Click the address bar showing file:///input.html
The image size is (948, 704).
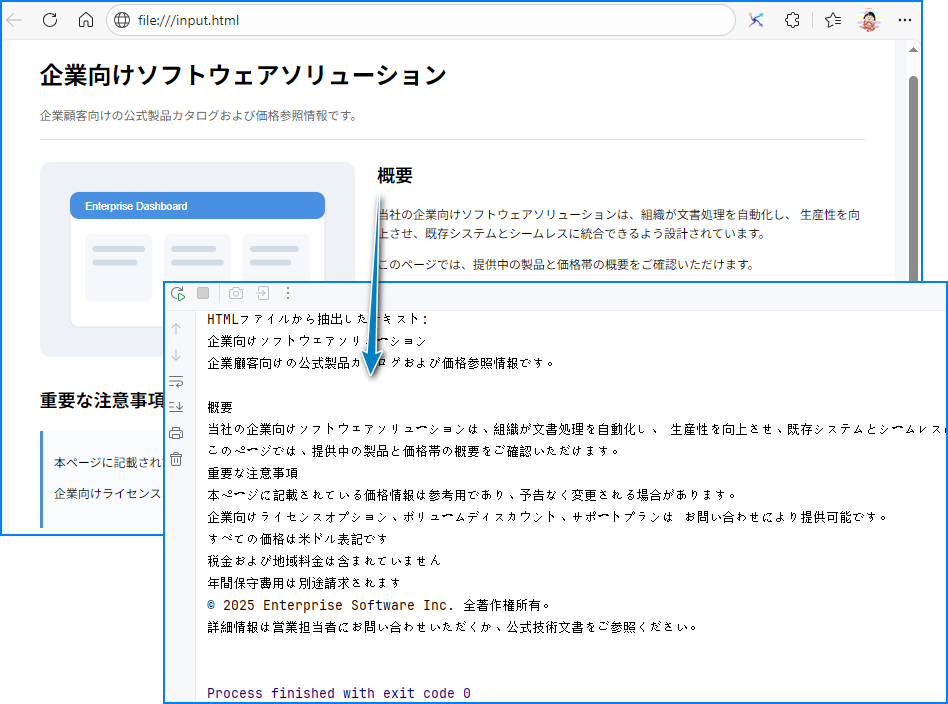click(300, 19)
